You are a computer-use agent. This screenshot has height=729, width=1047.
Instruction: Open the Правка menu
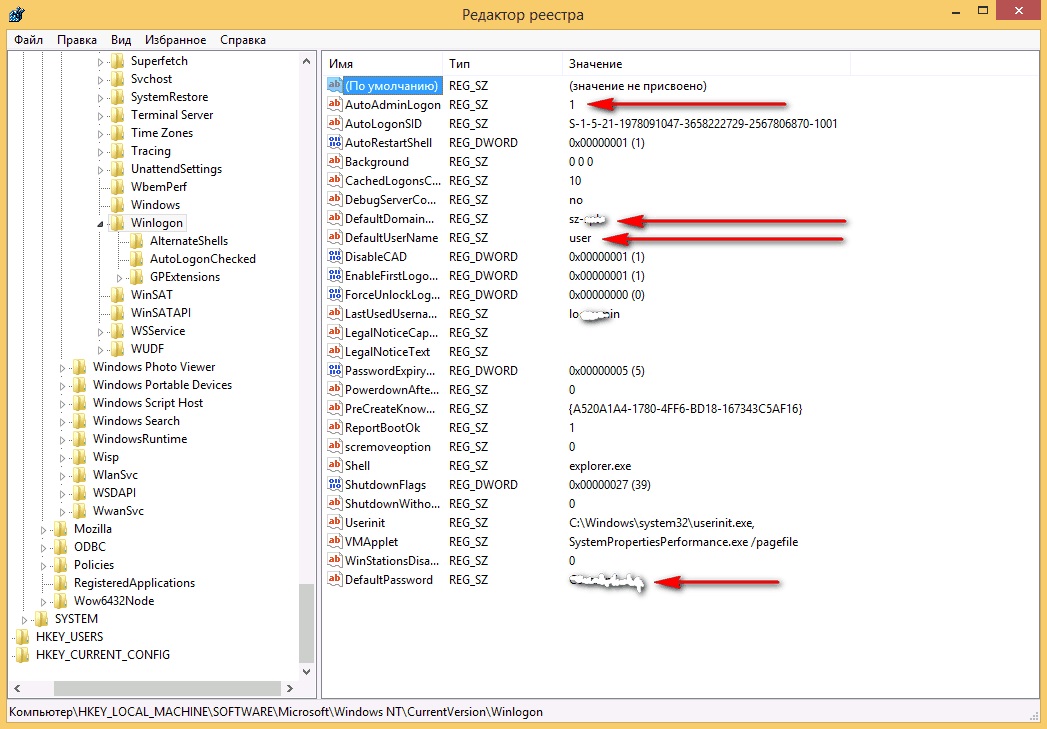coord(77,40)
